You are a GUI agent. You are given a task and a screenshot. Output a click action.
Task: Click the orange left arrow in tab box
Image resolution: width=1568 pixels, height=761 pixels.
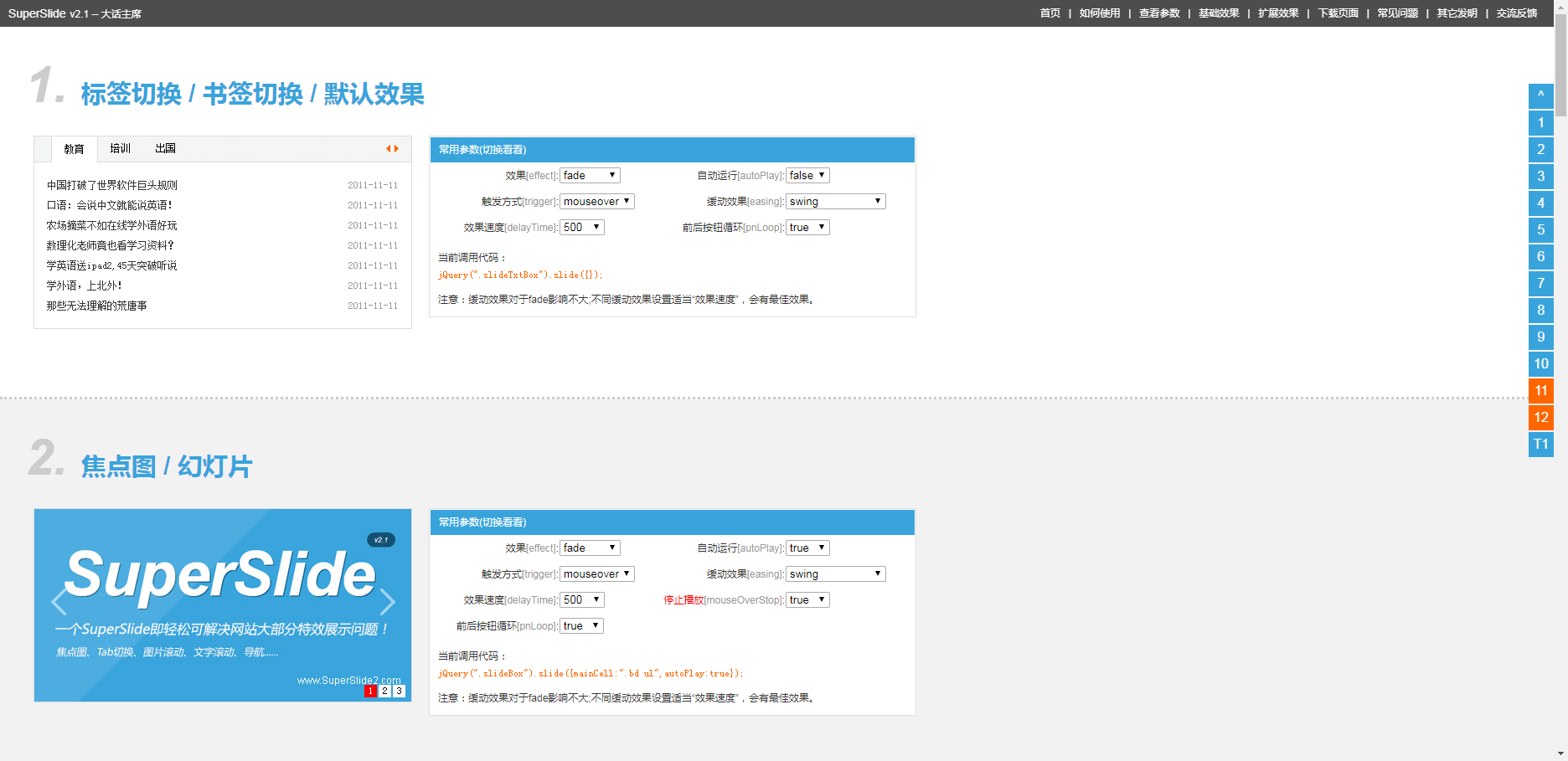(388, 149)
